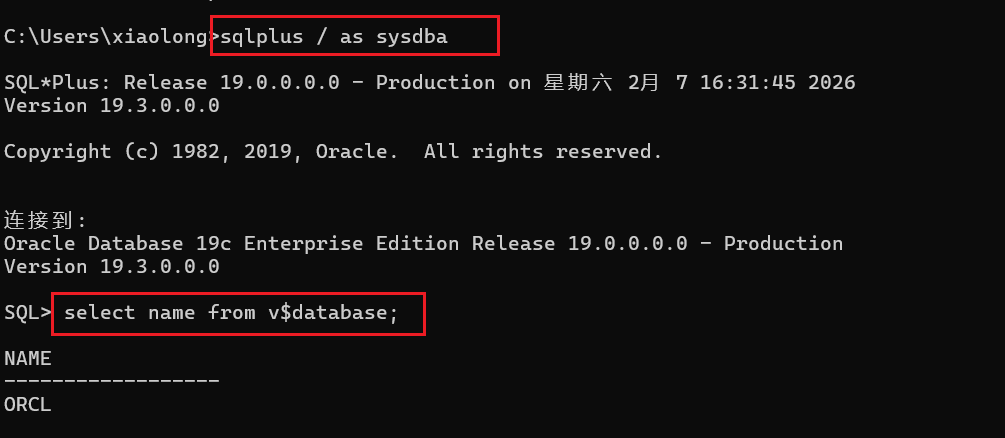Click the timestamp 16:31:45 2026

pyautogui.click(x=777, y=82)
